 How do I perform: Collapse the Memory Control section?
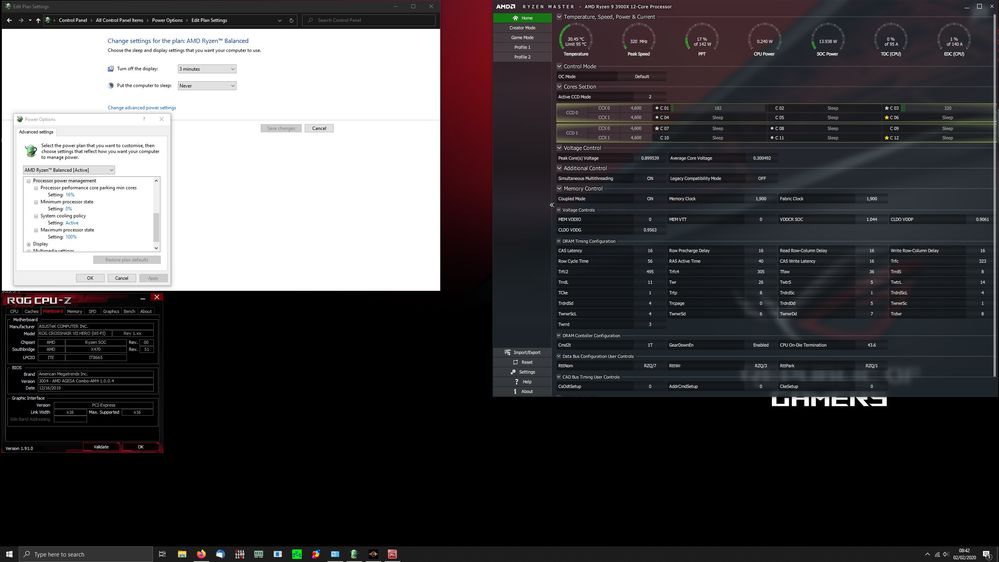coord(559,189)
